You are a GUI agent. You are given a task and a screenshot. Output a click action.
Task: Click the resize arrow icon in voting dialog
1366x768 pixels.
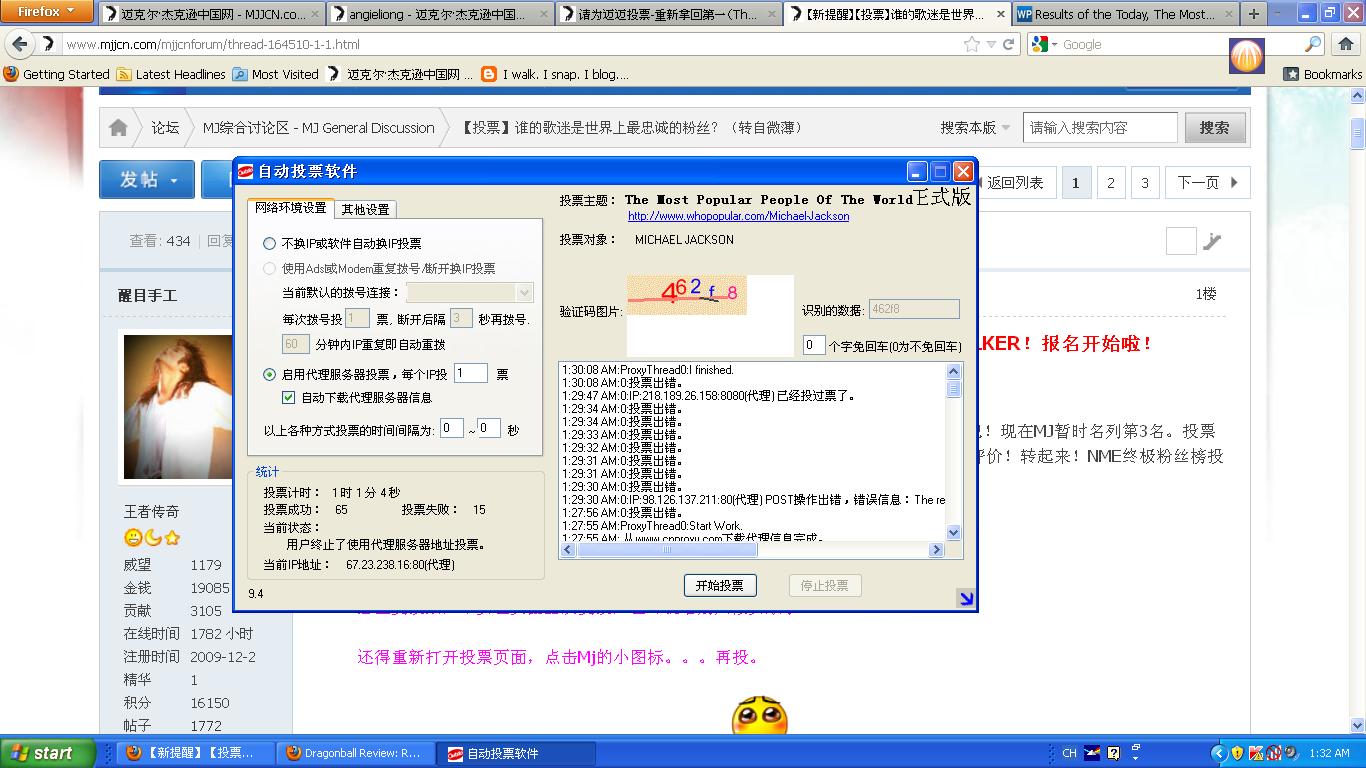[965, 598]
